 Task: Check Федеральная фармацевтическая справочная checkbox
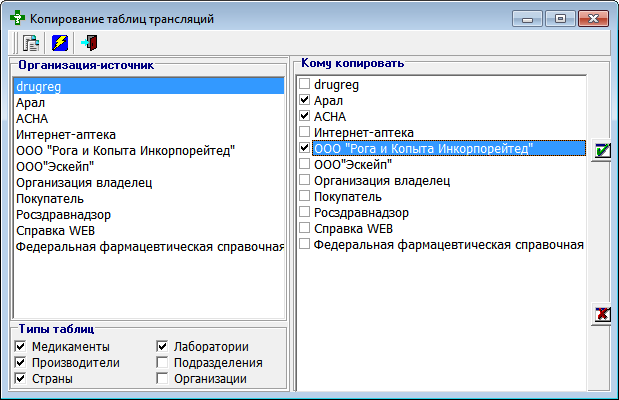(304, 244)
